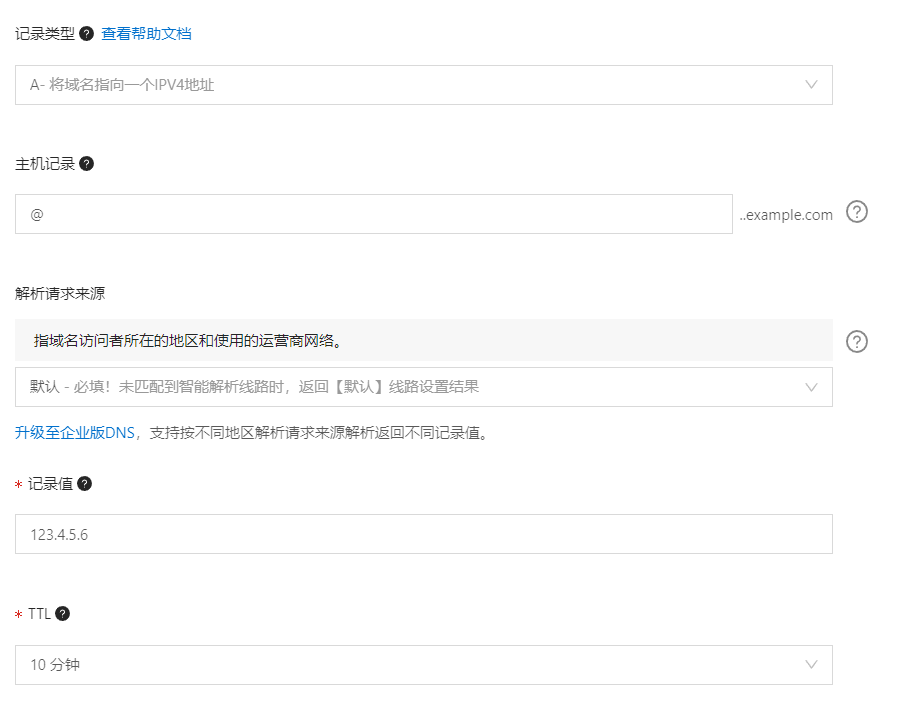Viewport: 900px width, 701px height.
Task: Expand the chevron arrow in the 记录类型 selector
Action: [x=812, y=85]
